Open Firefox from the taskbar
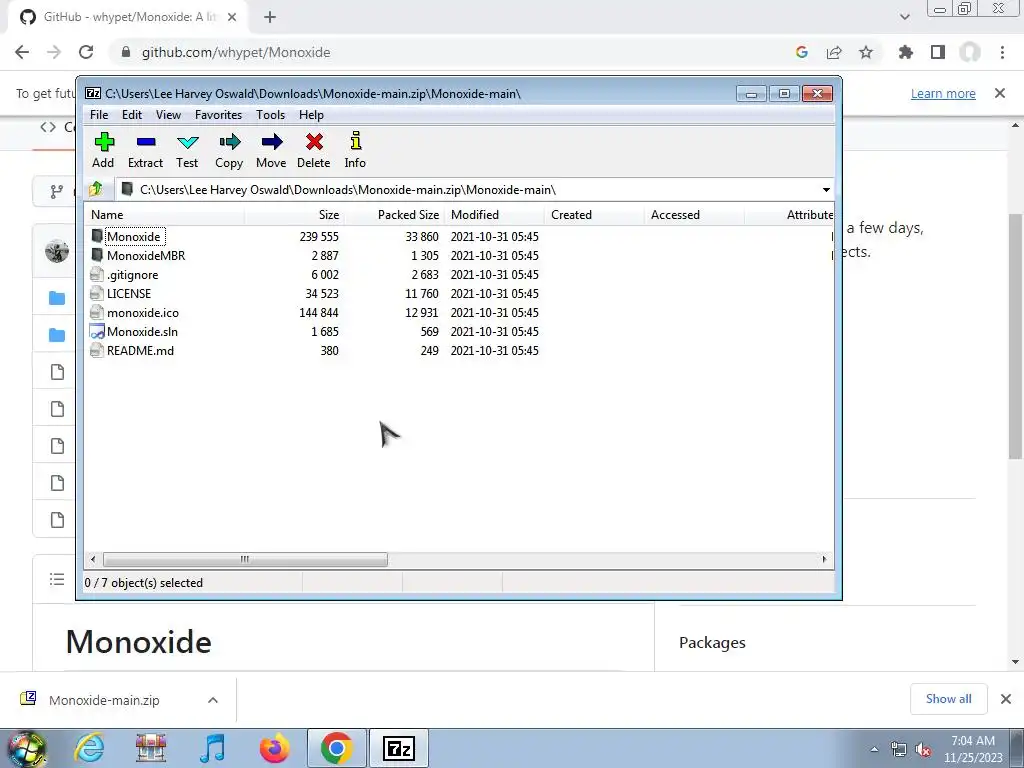Screen dimensions: 1024x768 tap(274, 748)
